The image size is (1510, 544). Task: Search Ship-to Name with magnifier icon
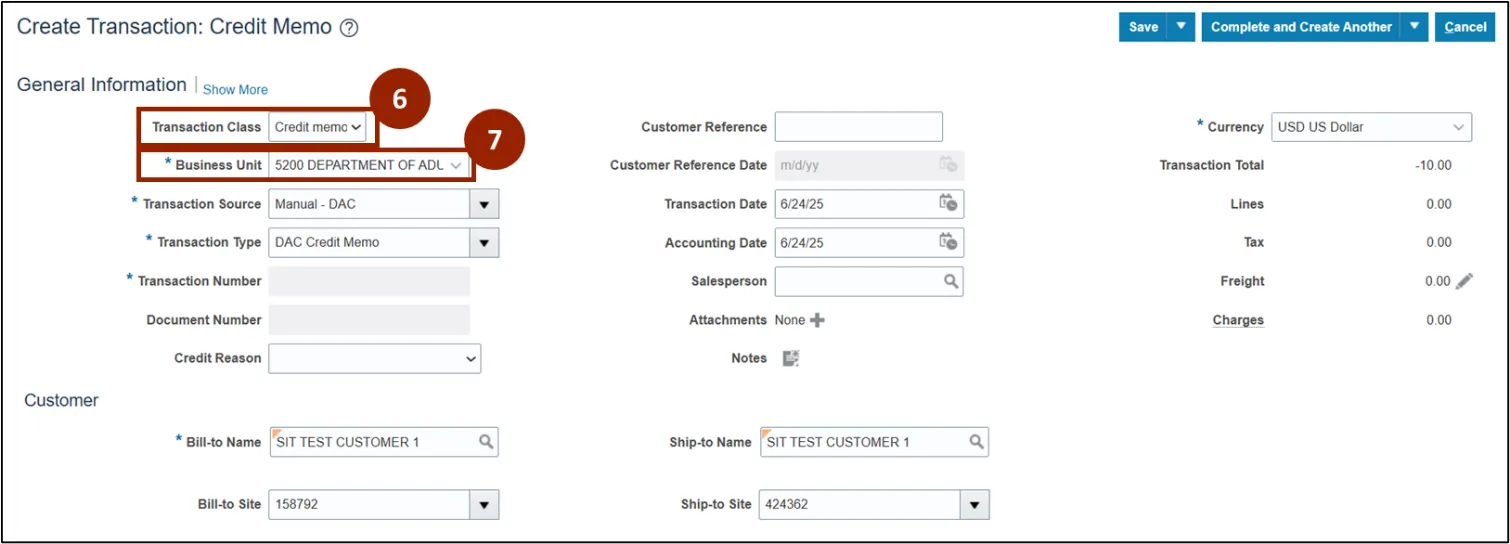[x=976, y=442]
